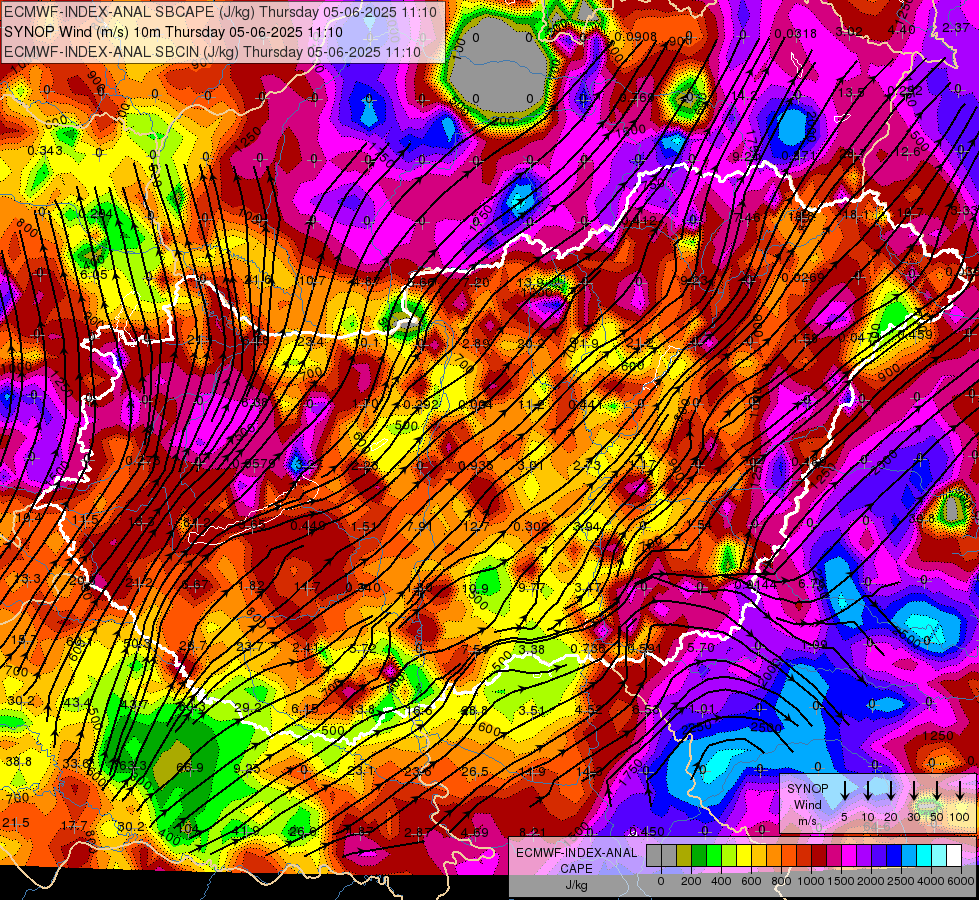
Task: Pick the dark green swatch in CAPE bar
Action: (x=699, y=856)
